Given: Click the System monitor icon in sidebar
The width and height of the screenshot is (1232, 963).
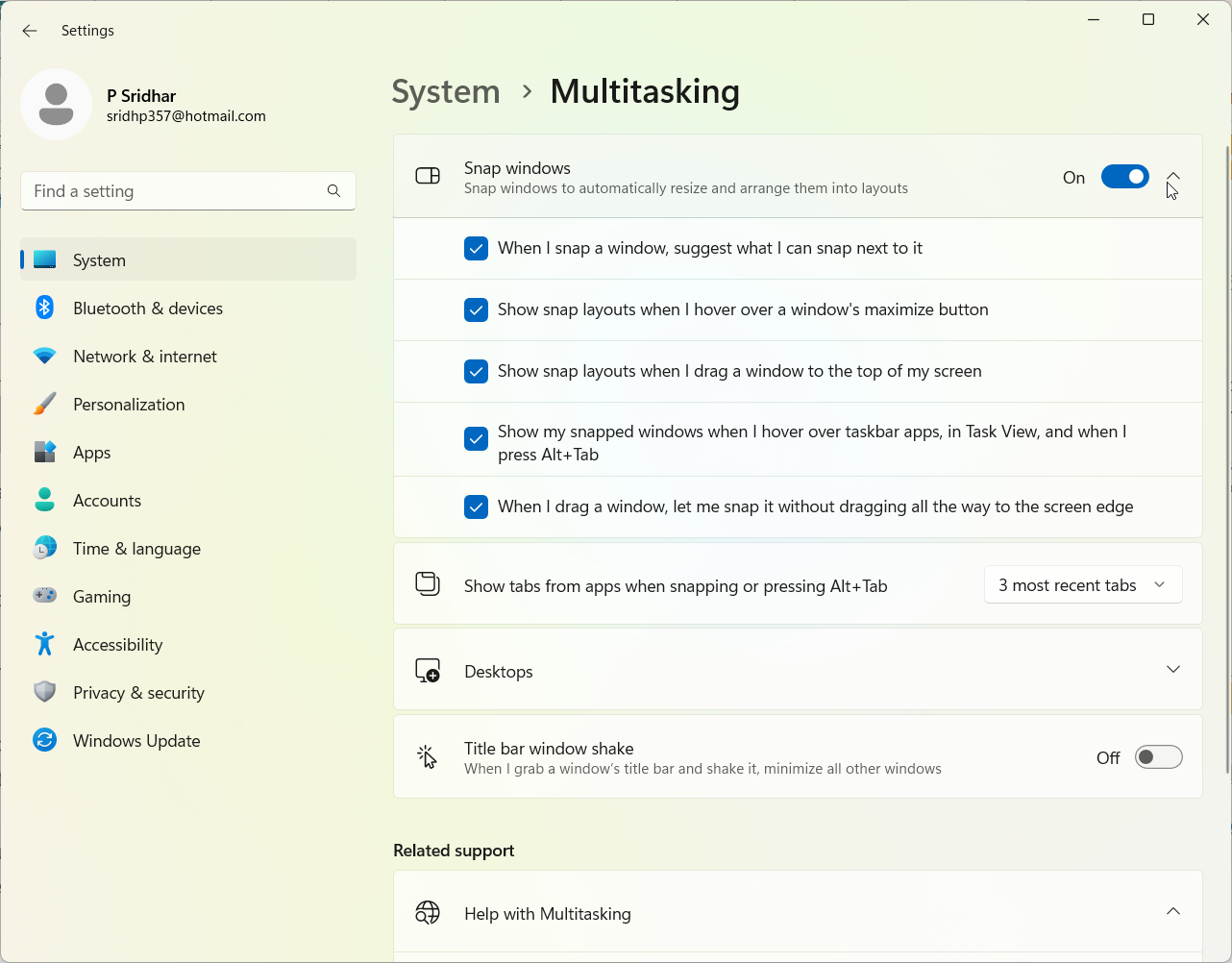Looking at the screenshot, I should tap(45, 259).
